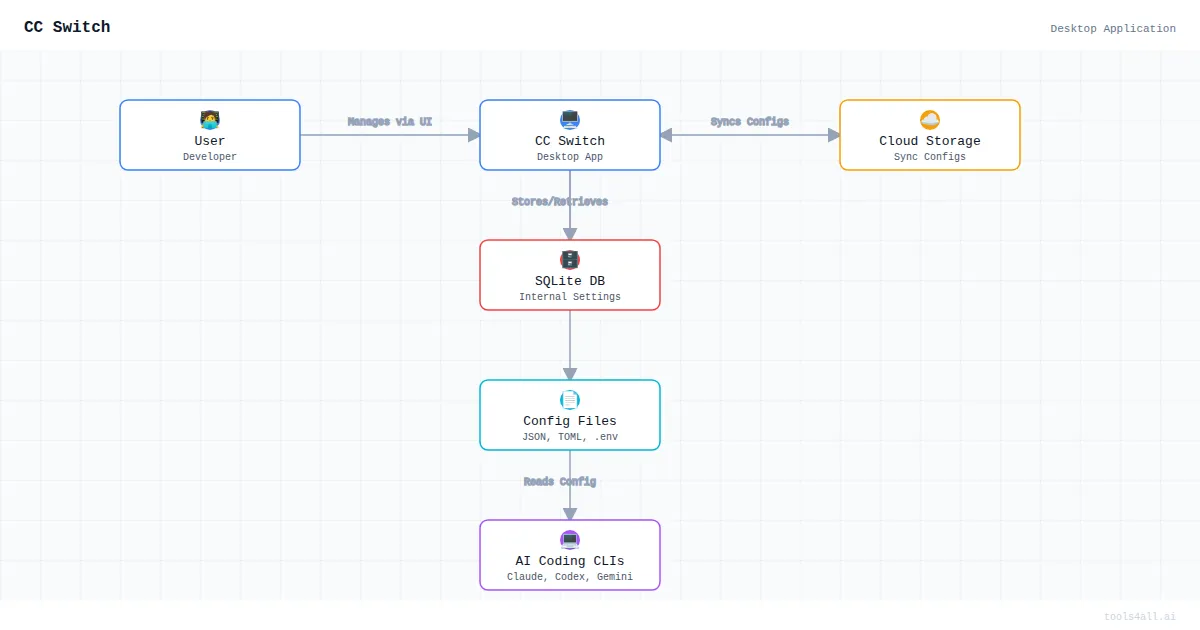Click the "Reads Config" edge label

[x=560, y=482]
